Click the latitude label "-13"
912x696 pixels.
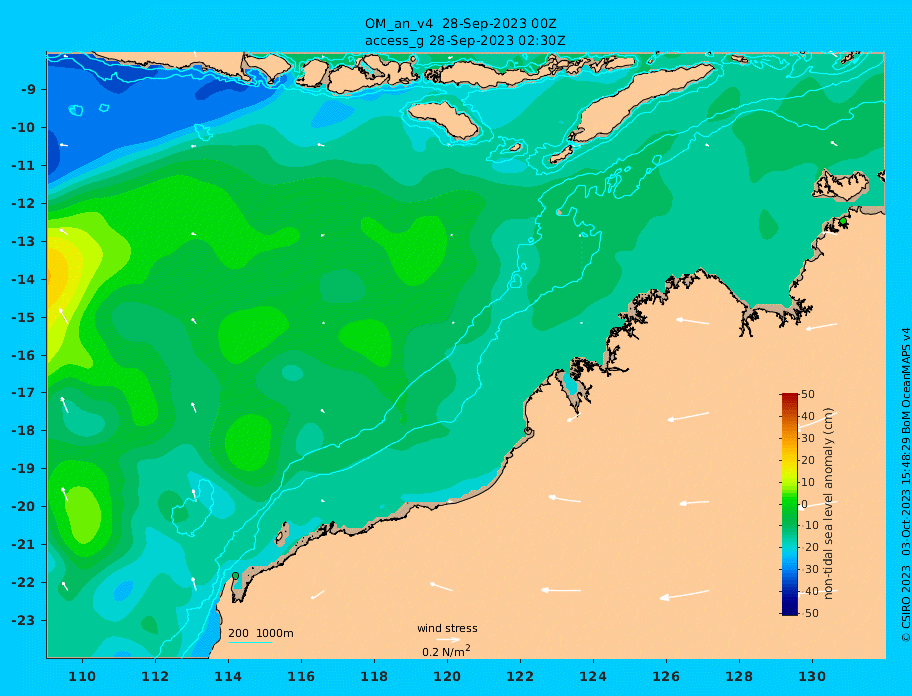[x=24, y=241]
